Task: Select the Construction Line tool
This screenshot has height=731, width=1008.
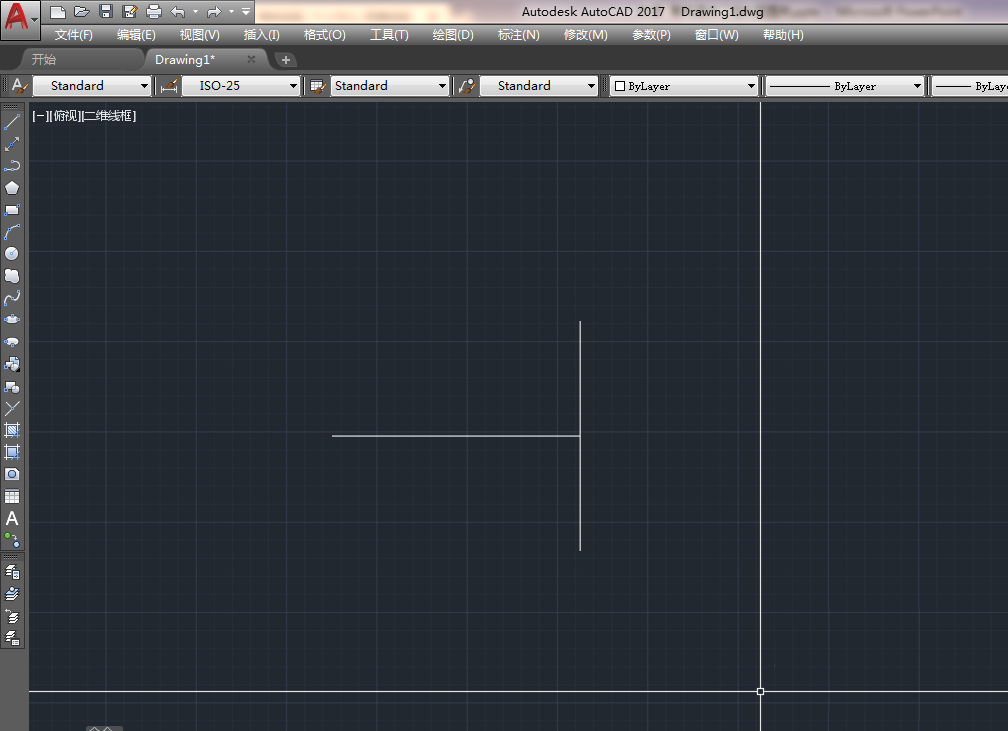Action: pyautogui.click(x=12, y=144)
